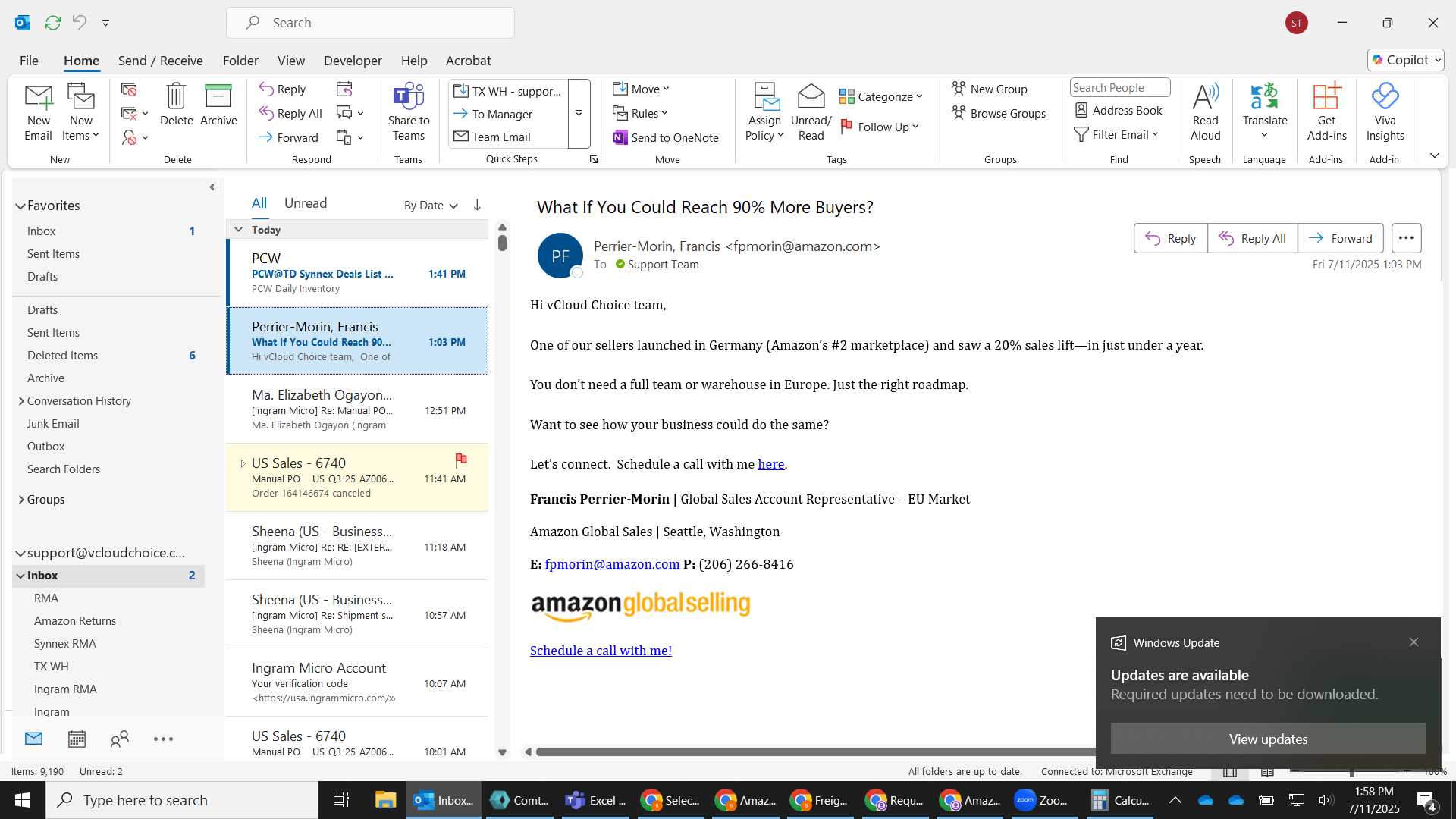Switch to the Acrobat tab
The width and height of the screenshot is (1456, 819).
468,61
